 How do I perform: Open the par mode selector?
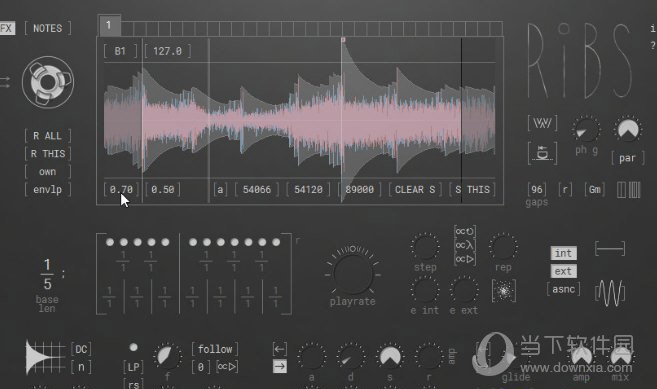(627, 158)
